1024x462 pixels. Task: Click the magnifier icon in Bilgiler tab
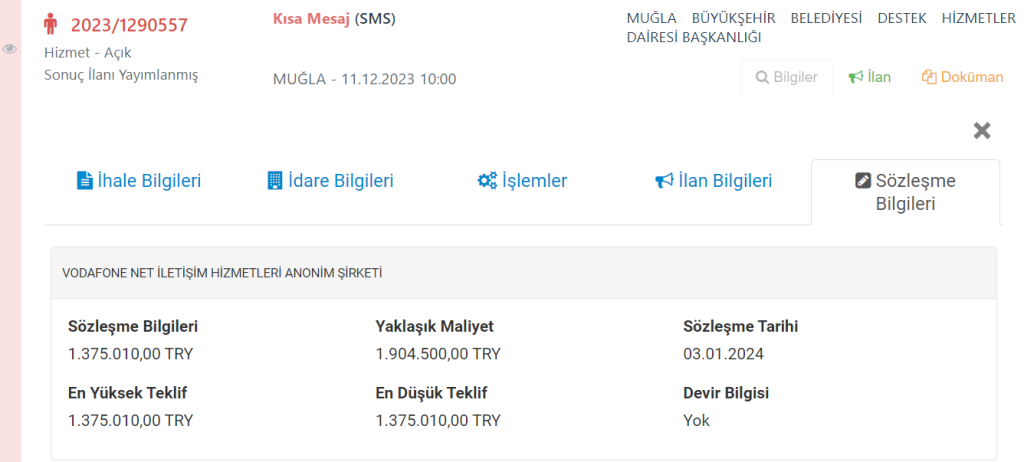761,77
